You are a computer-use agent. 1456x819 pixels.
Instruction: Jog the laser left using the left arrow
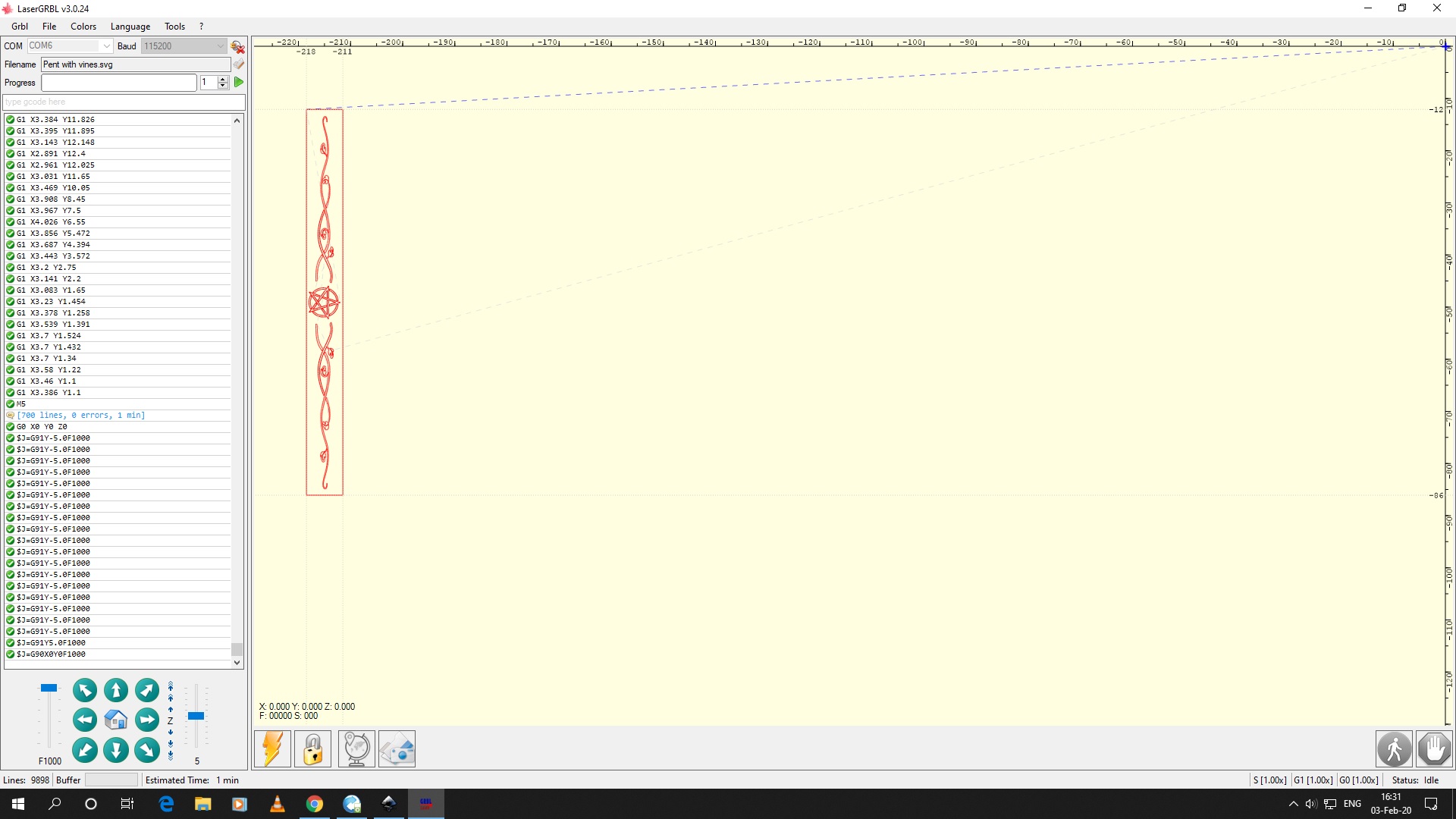coord(84,720)
